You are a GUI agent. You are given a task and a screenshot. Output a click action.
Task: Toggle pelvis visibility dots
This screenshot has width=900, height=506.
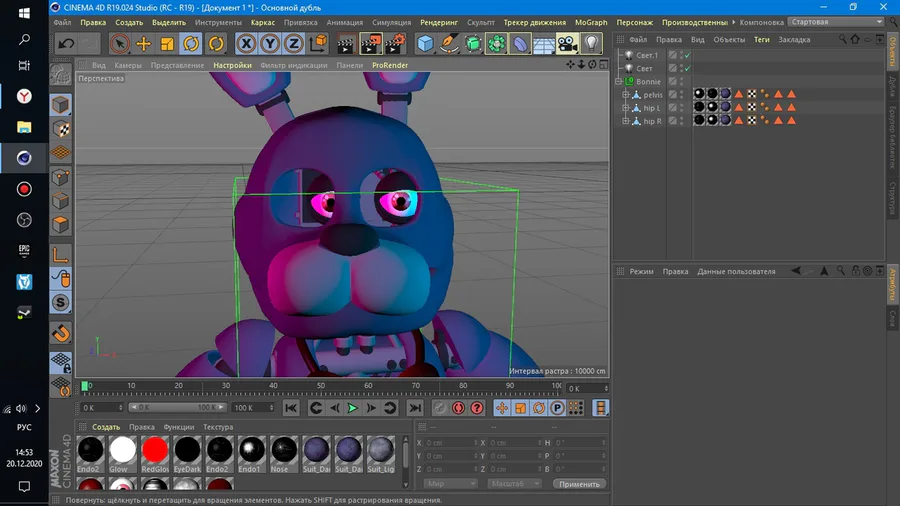pyautogui.click(x=681, y=95)
